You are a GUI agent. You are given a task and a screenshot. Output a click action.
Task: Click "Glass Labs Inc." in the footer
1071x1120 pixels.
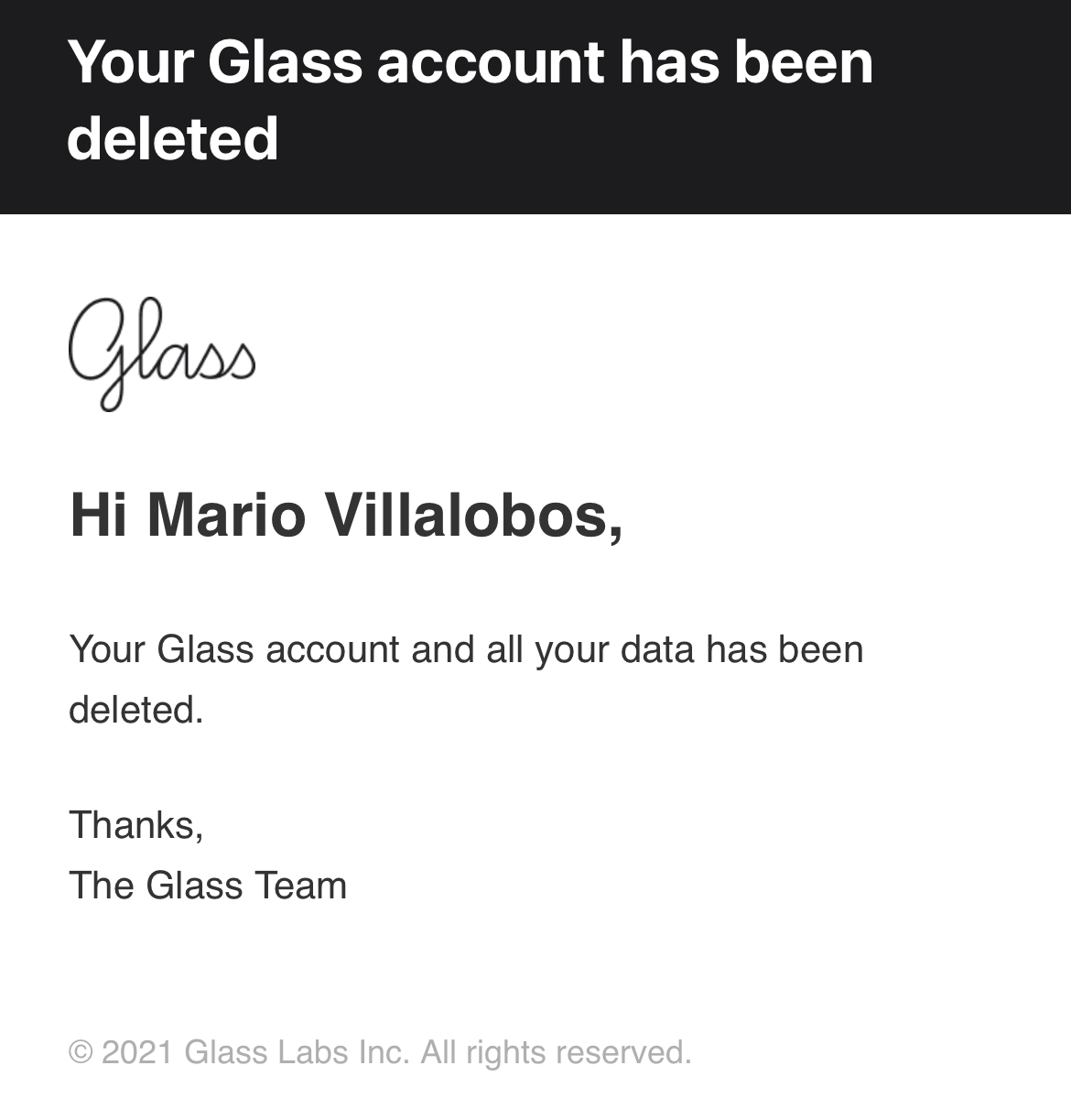297,1052
